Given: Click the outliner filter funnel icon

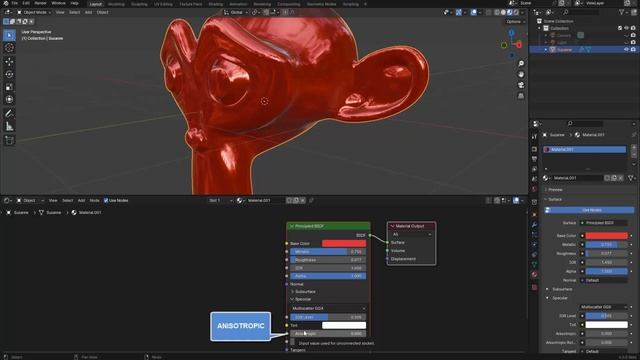Looking at the screenshot, I should (x=622, y=13).
